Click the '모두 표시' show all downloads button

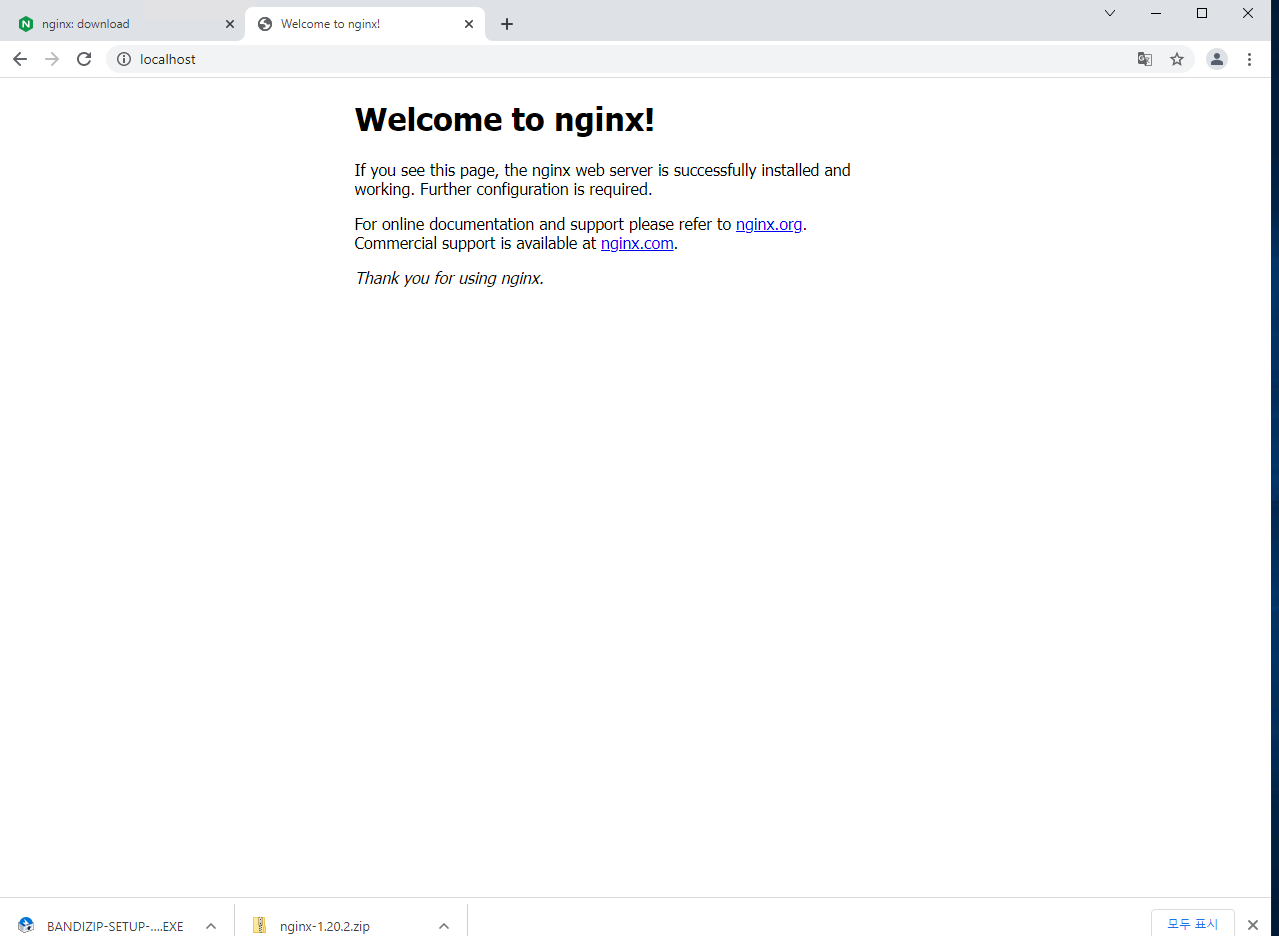(x=1193, y=924)
